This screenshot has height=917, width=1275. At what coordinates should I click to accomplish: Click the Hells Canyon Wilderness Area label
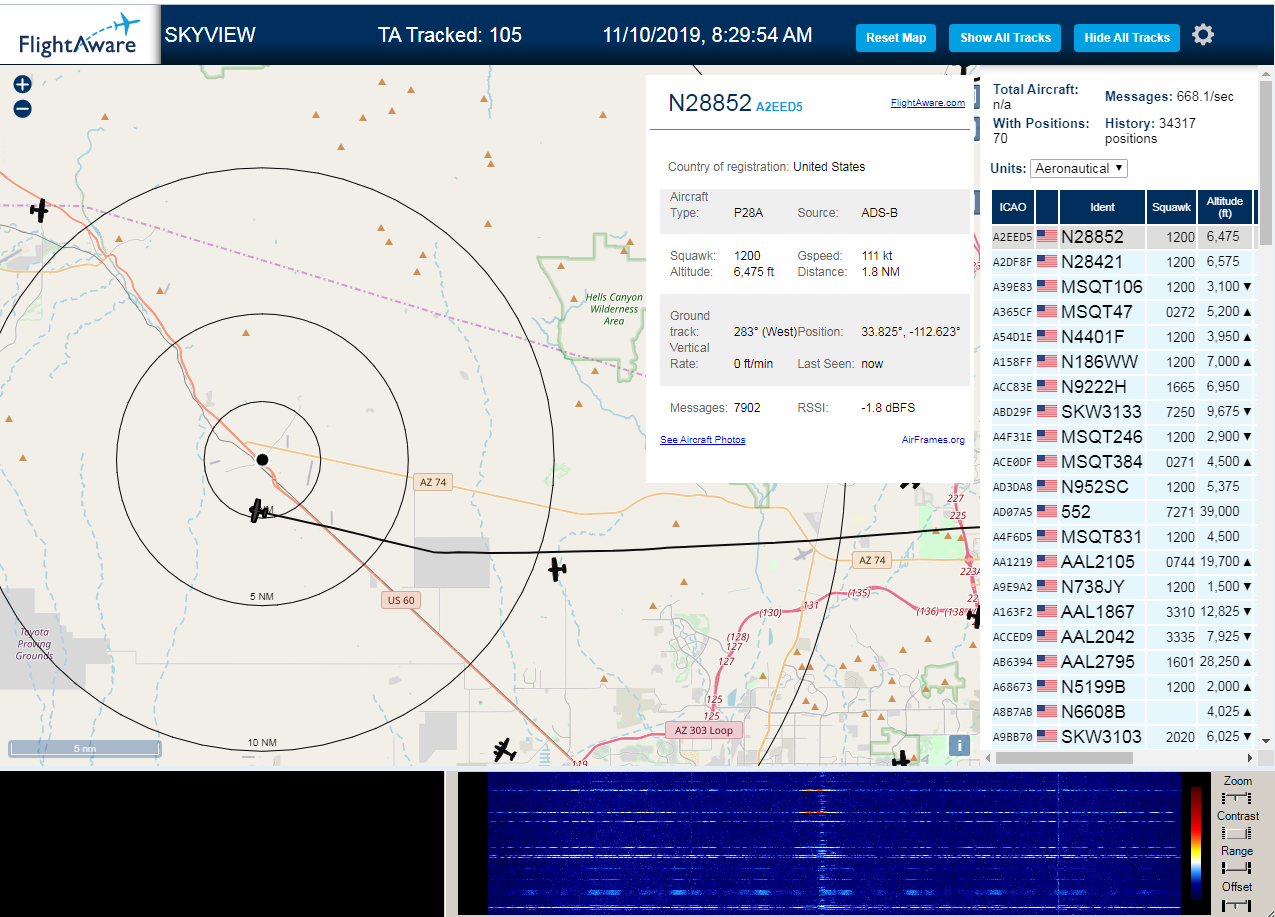614,309
